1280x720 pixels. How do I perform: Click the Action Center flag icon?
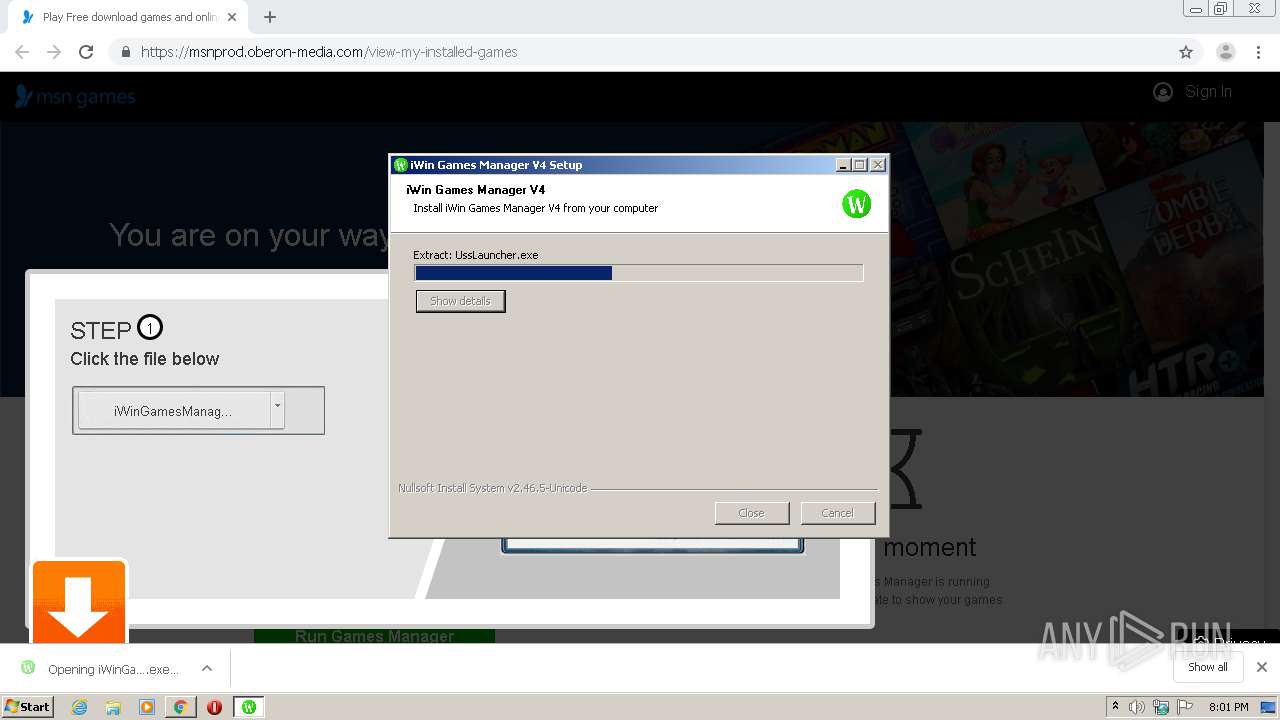click(1185, 707)
